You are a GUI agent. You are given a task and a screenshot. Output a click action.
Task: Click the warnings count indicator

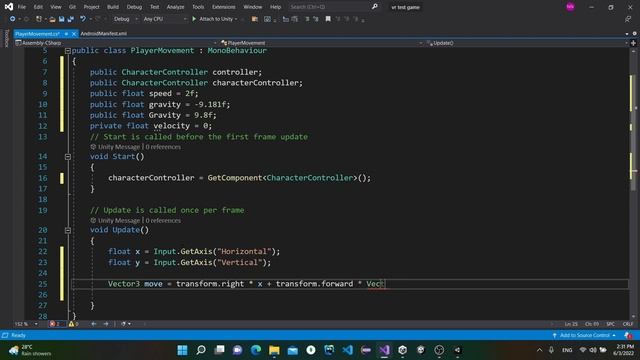73,324
